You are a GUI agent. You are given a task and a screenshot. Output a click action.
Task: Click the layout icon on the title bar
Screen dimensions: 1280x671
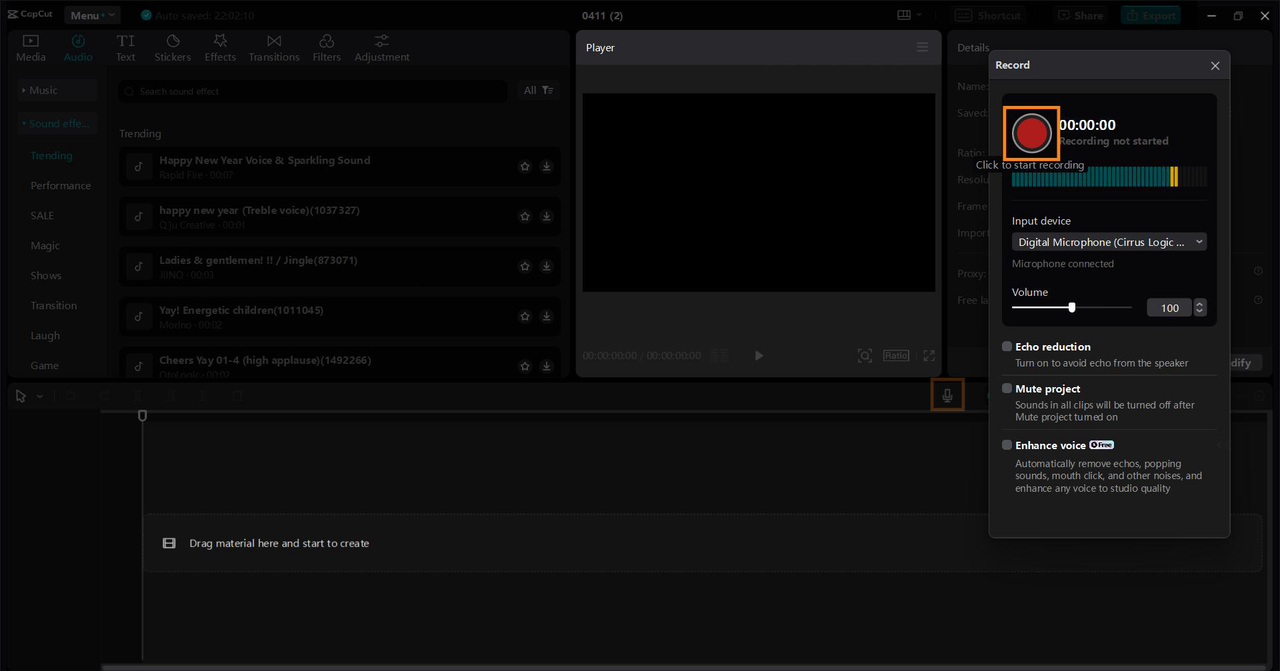(904, 15)
